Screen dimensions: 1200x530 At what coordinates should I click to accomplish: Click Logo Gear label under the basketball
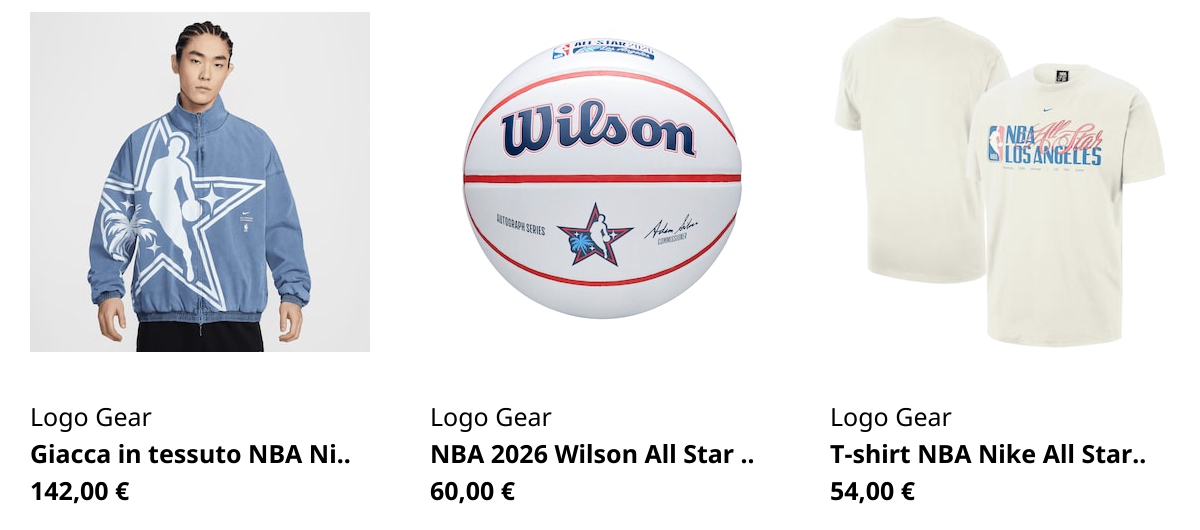[x=491, y=418]
